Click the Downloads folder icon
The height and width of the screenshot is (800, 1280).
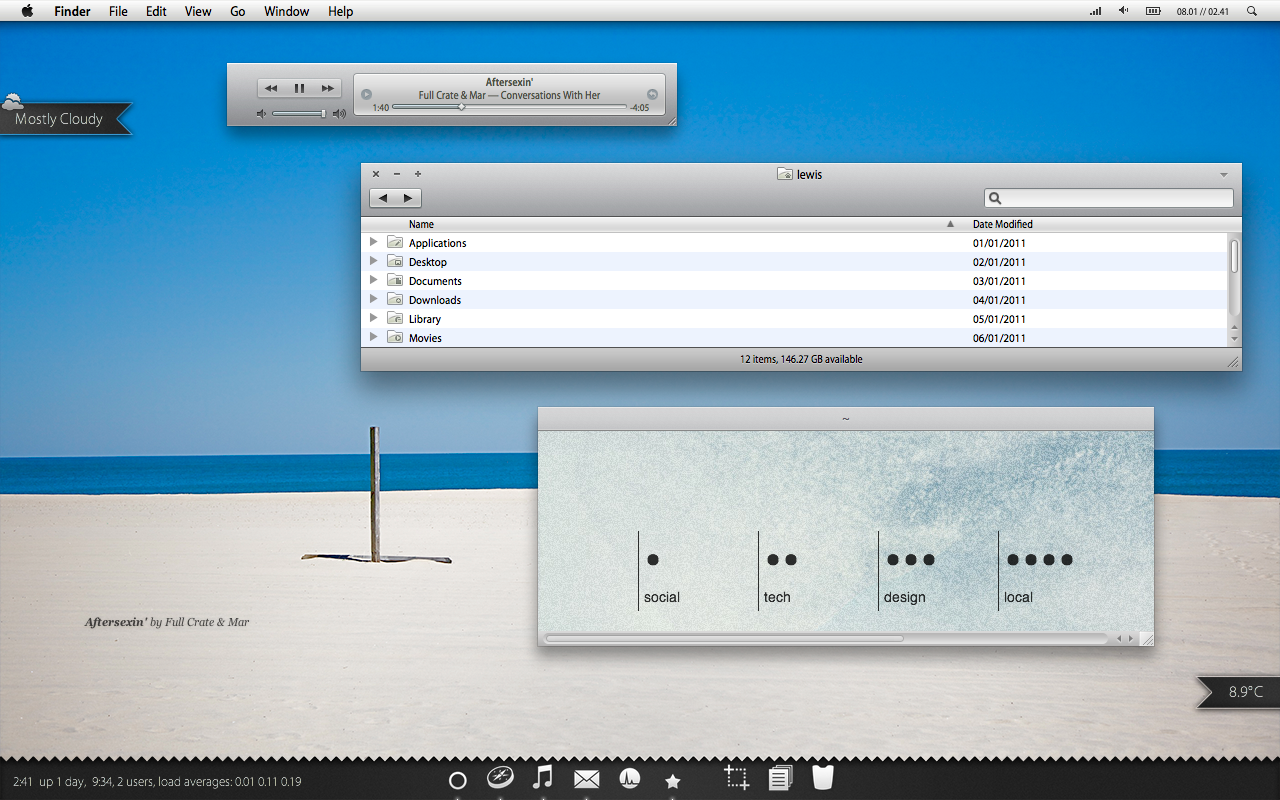click(x=395, y=300)
